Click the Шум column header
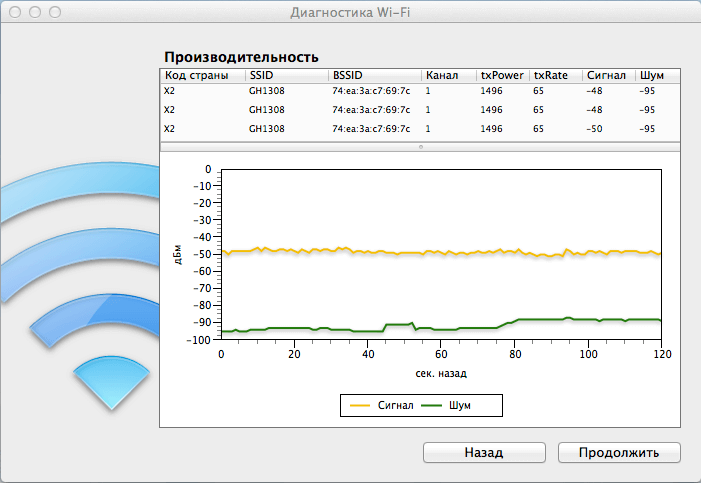701x483 pixels. 656,75
